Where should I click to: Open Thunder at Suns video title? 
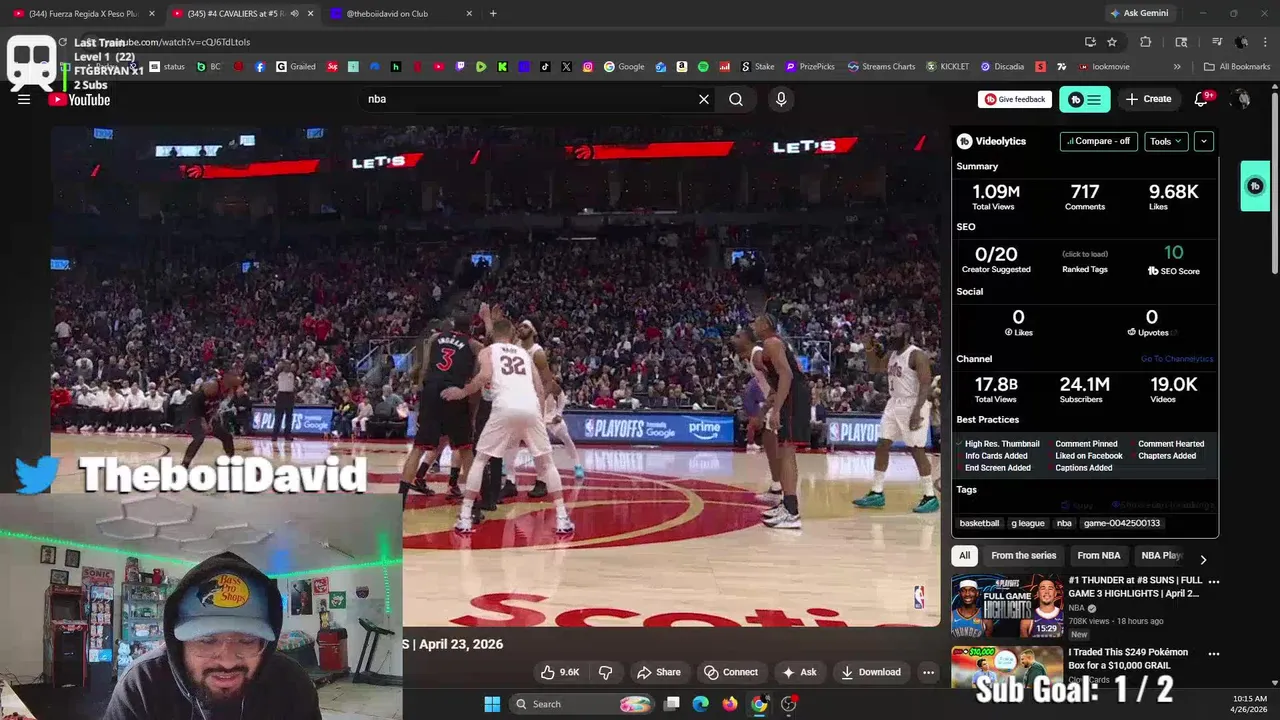click(1135, 586)
